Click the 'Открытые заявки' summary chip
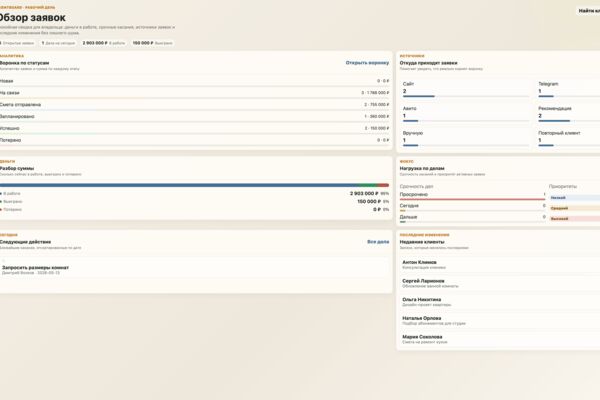Image resolution: width=600 pixels, height=400 pixels. (18, 43)
